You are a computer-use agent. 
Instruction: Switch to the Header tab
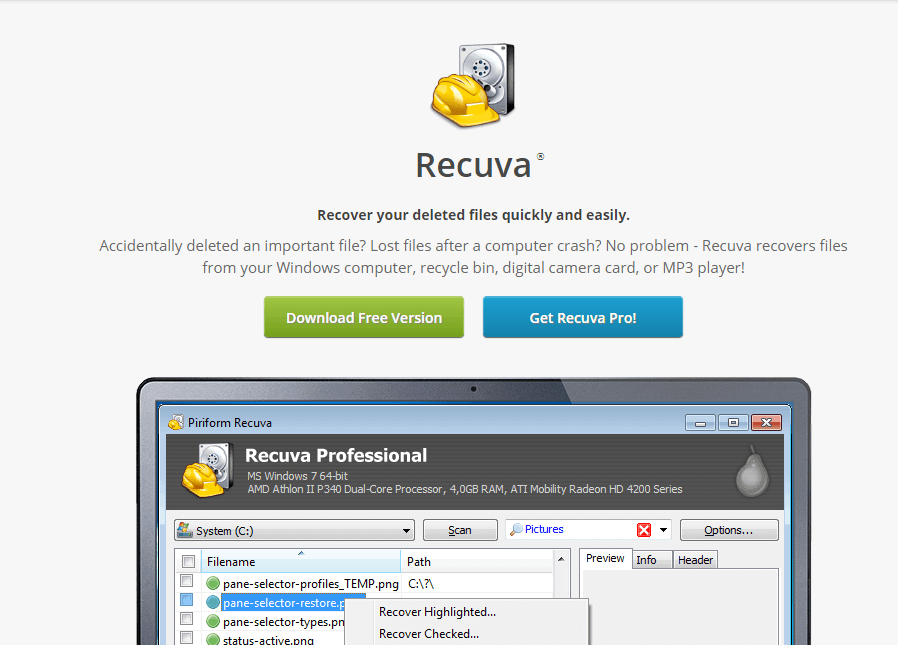click(695, 560)
